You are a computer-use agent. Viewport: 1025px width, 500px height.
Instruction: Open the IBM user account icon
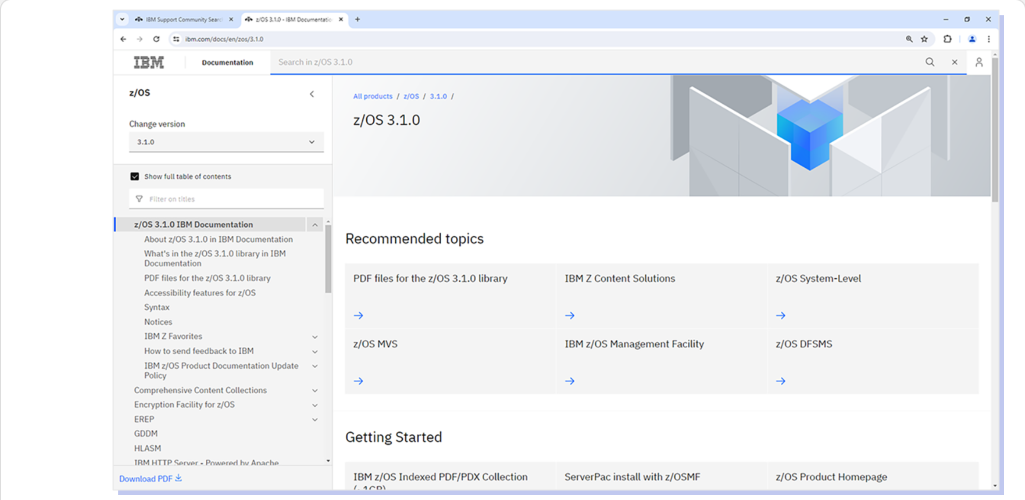(979, 62)
